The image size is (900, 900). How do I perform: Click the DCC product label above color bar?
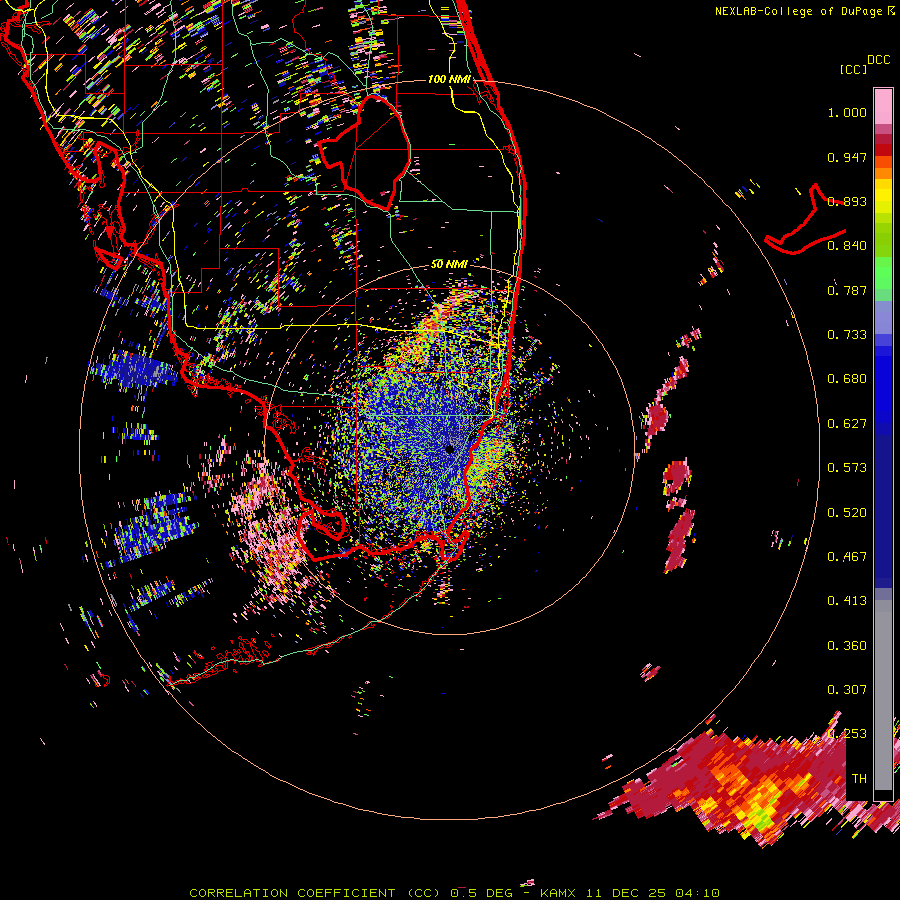[x=878, y=60]
